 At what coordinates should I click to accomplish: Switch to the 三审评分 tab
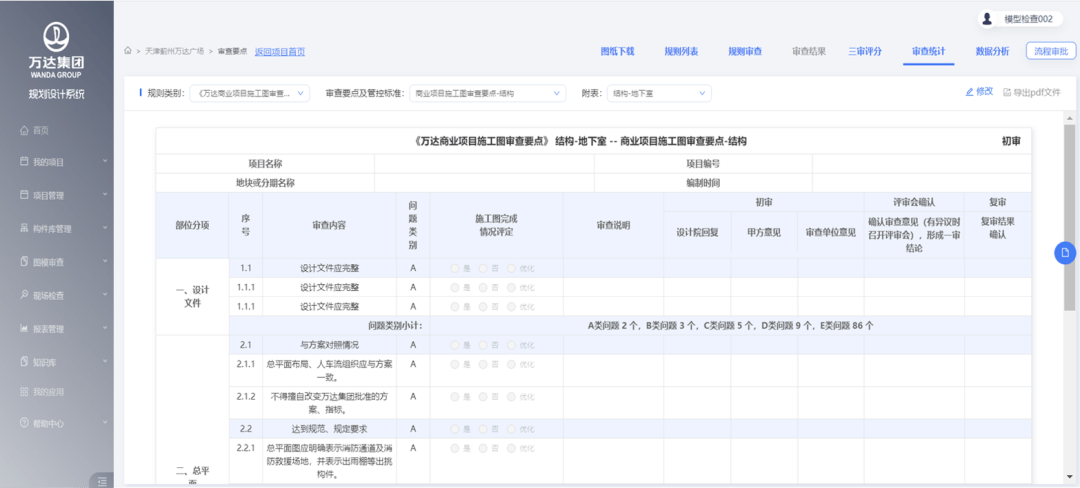(x=864, y=52)
